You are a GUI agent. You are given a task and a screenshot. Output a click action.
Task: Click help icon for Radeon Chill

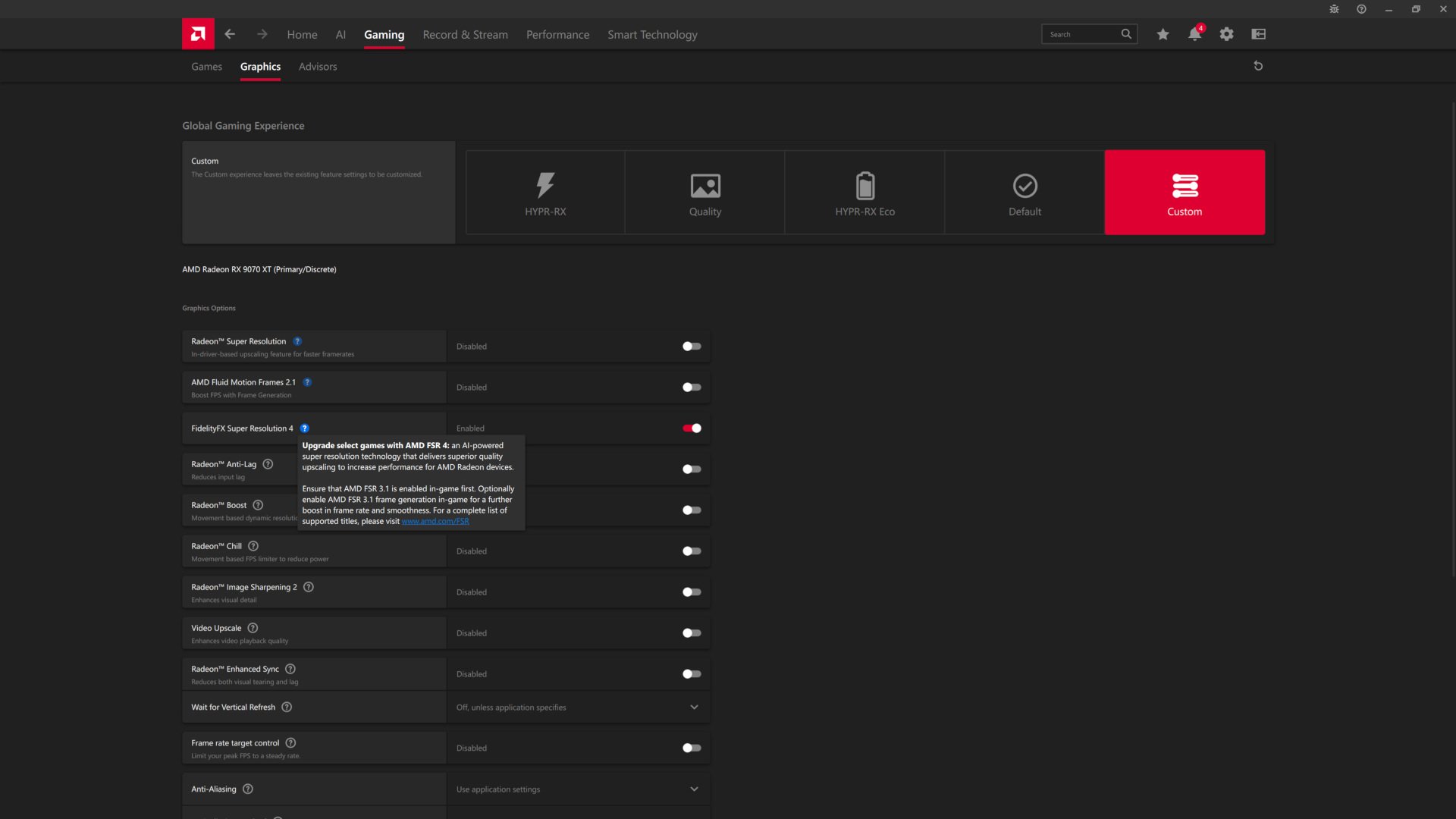tap(253, 546)
